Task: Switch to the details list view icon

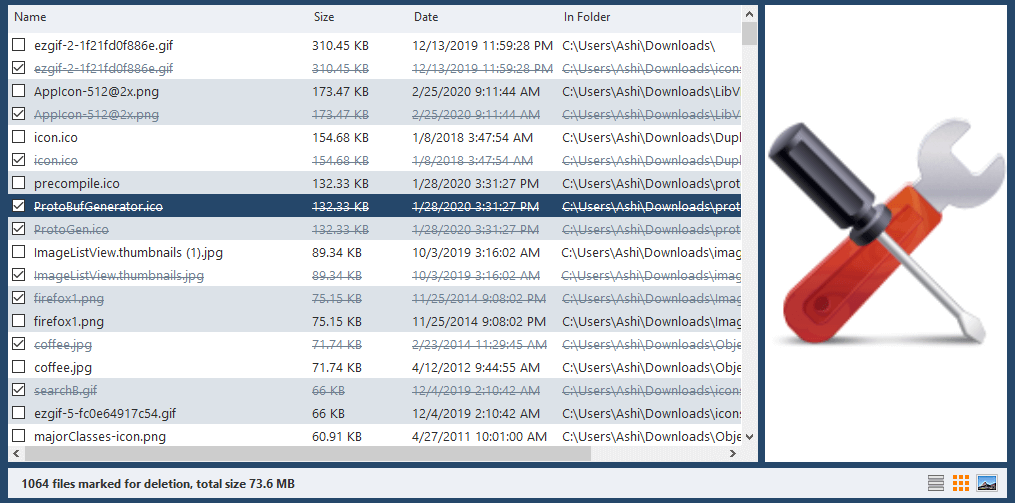Action: (x=935, y=482)
